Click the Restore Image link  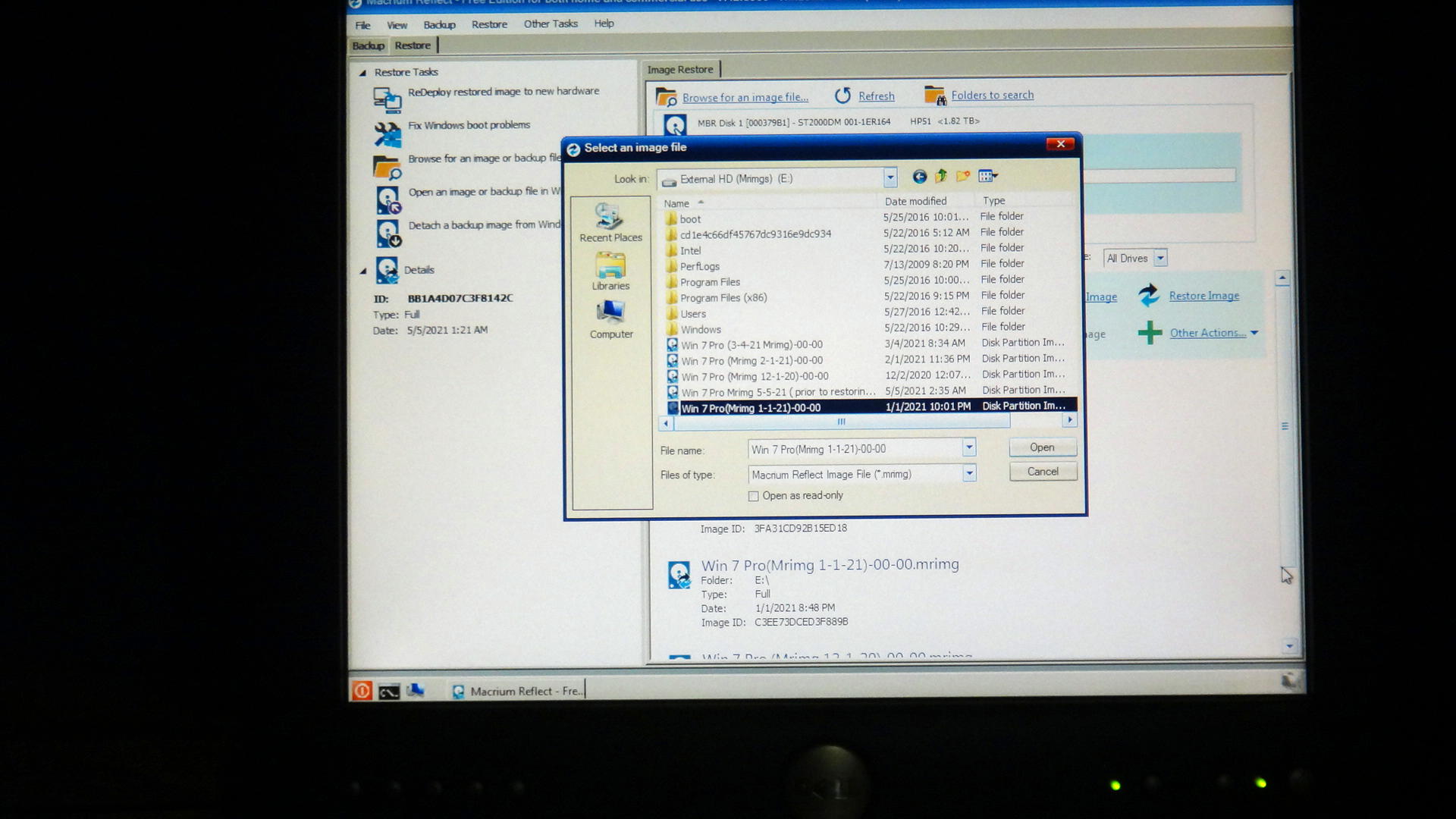1203,296
